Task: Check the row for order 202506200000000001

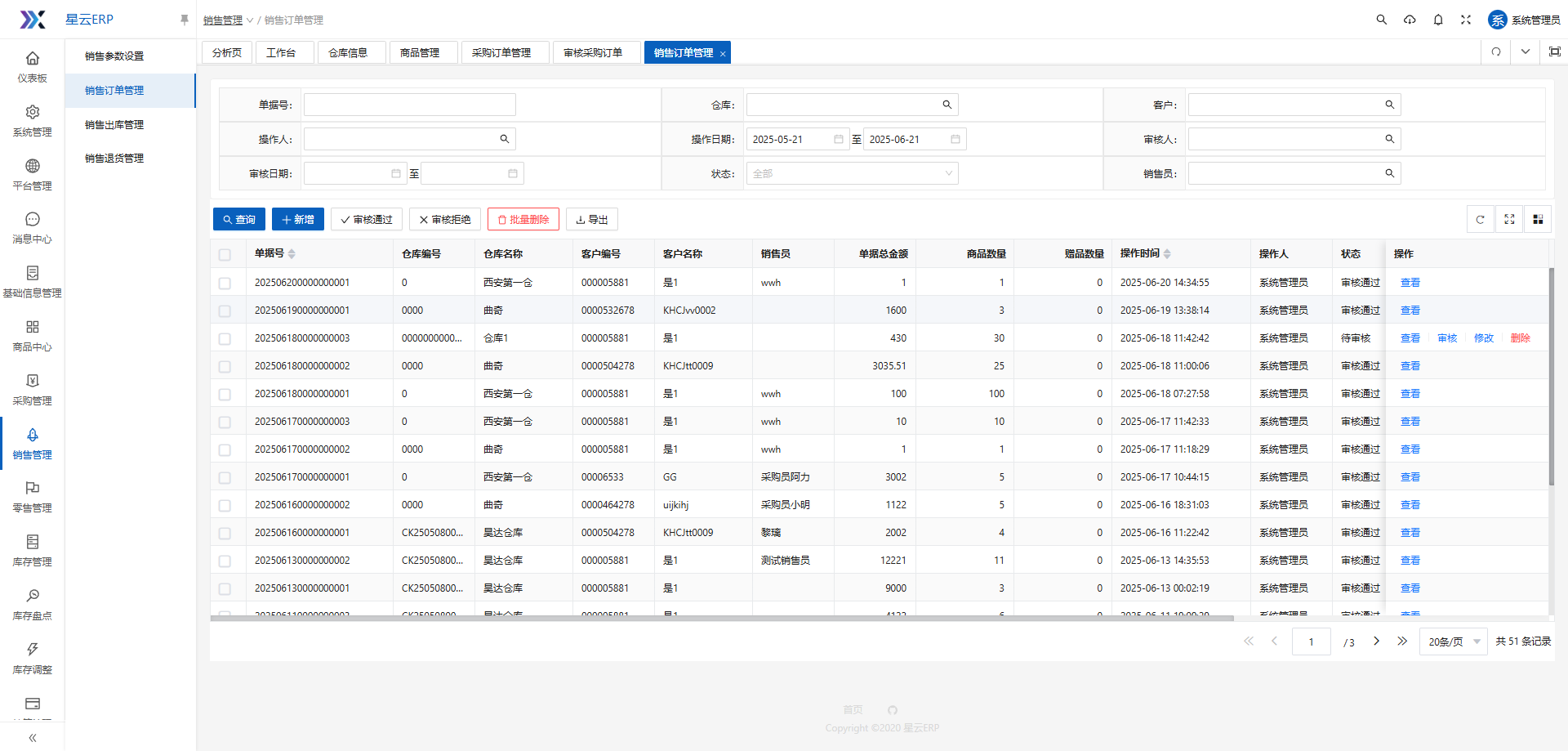Action: pos(225,283)
